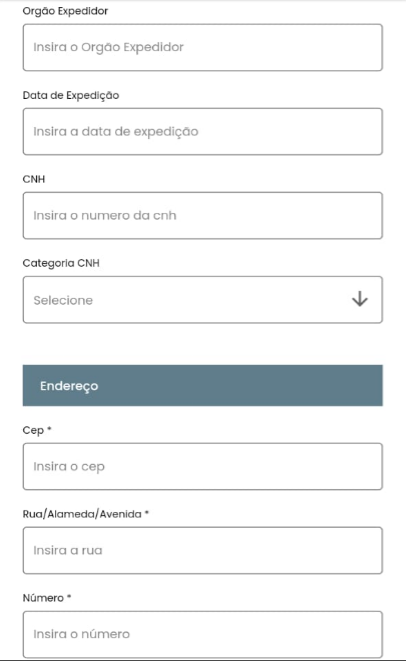The image size is (406, 661).
Task: Focus the Rua/Alameda/Avenida street field
Action: click(203, 550)
